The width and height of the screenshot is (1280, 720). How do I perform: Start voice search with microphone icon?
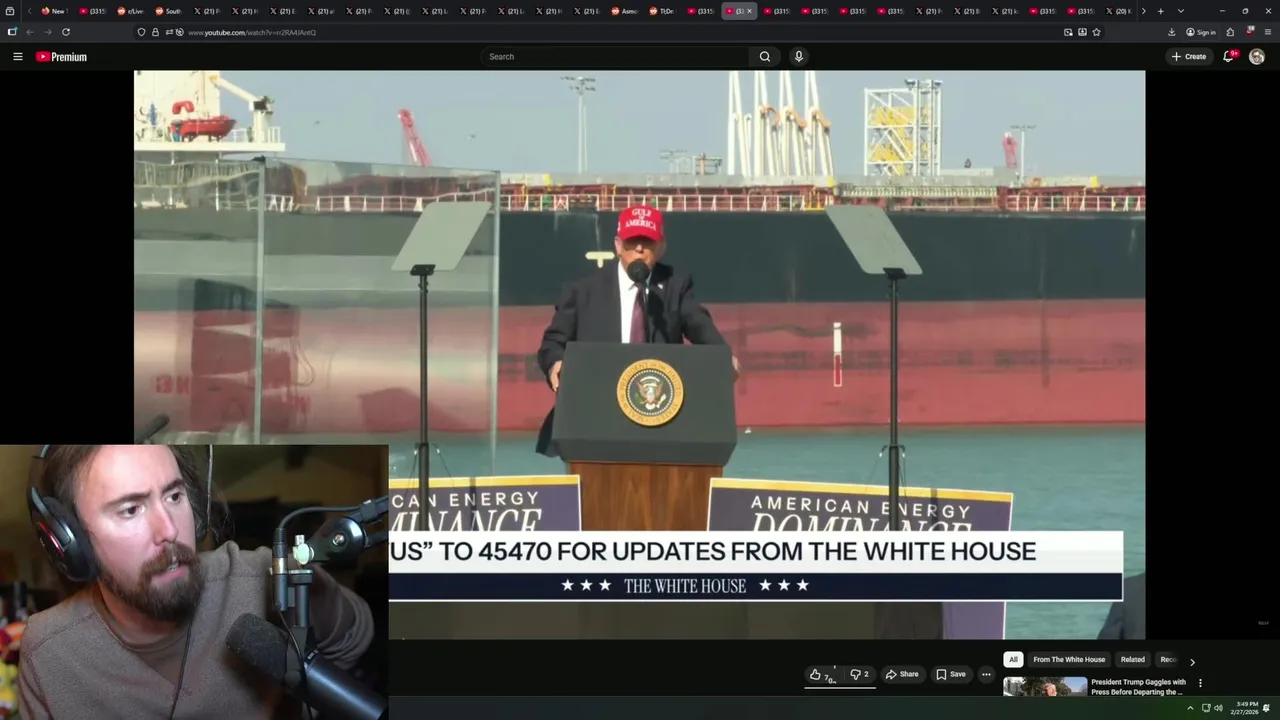tap(798, 57)
